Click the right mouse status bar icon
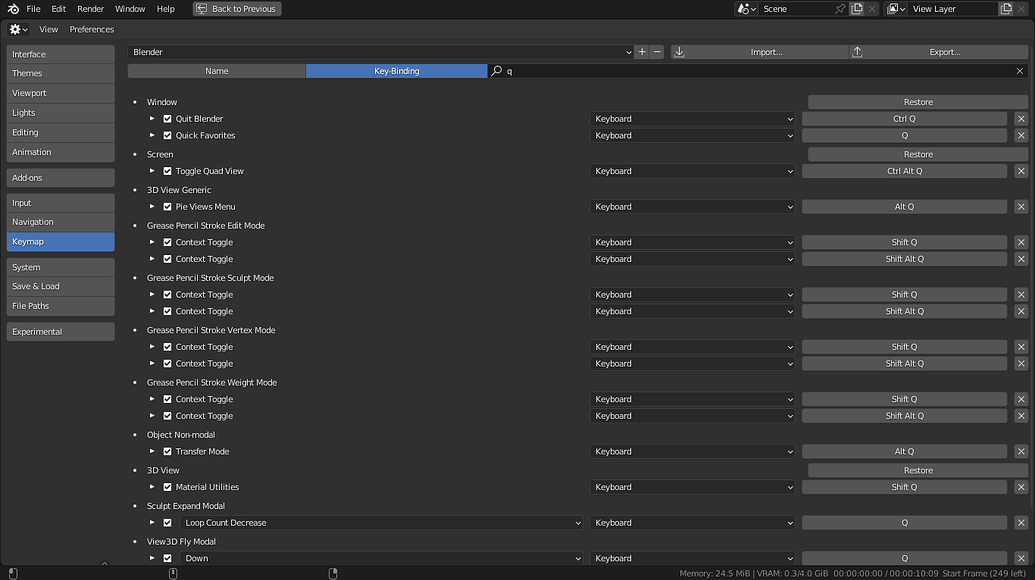This screenshot has width=1035, height=580. 333,573
